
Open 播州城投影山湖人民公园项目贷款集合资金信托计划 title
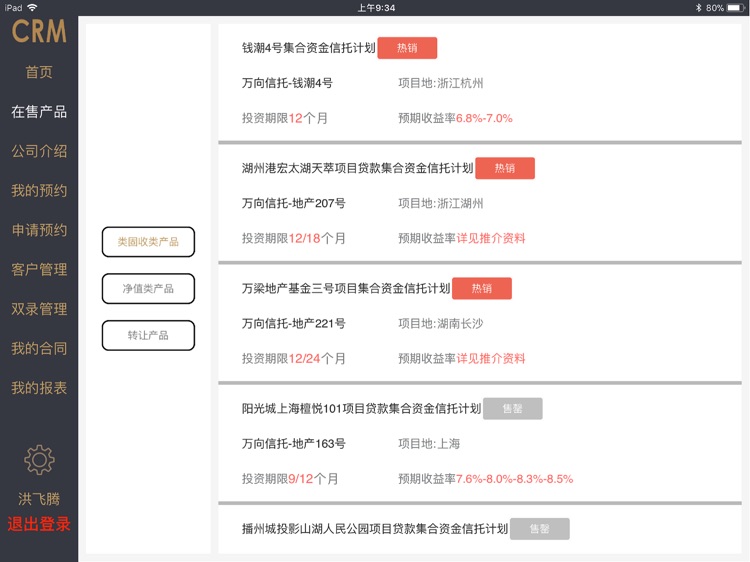(375, 529)
